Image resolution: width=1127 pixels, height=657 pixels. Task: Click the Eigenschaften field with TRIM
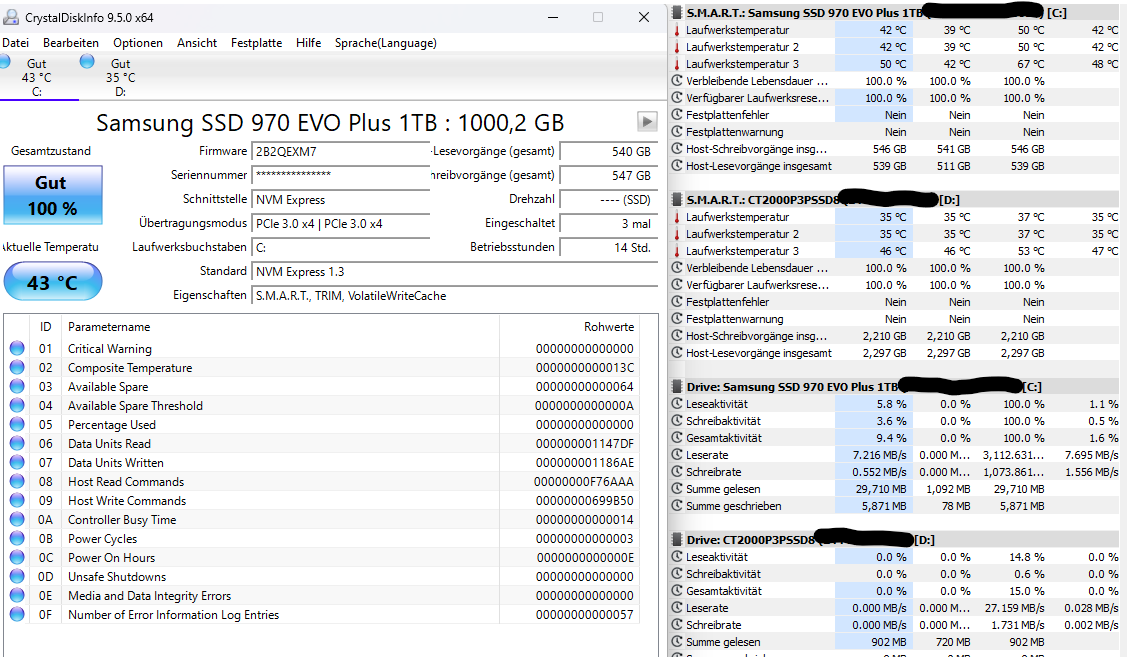click(x=454, y=295)
